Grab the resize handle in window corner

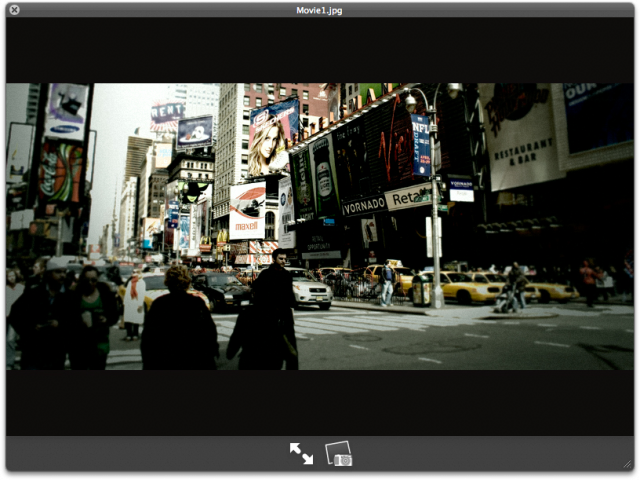click(627, 464)
